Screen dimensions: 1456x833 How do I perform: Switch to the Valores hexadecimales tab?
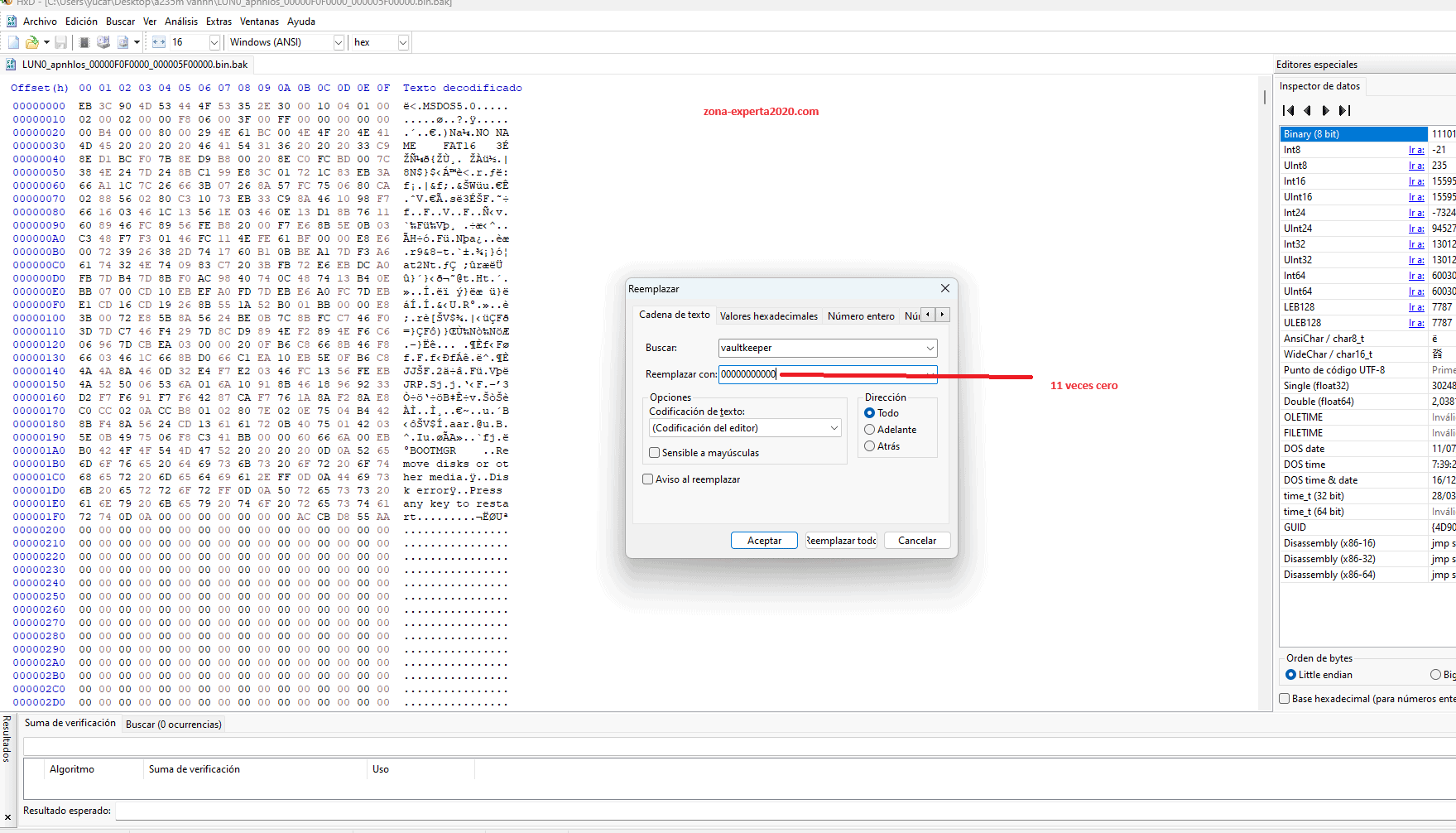768,315
